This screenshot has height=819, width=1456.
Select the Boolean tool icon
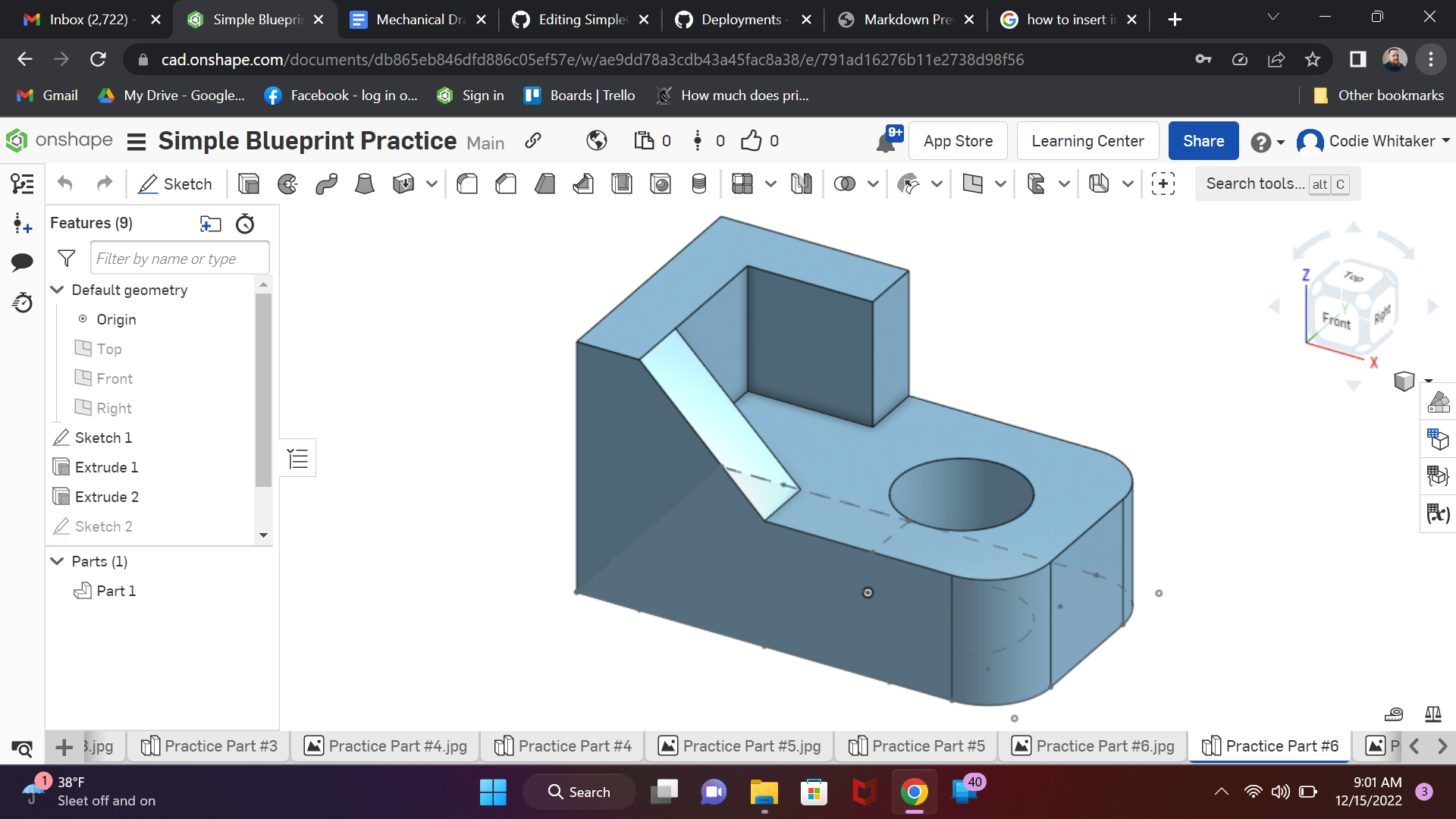(x=844, y=184)
